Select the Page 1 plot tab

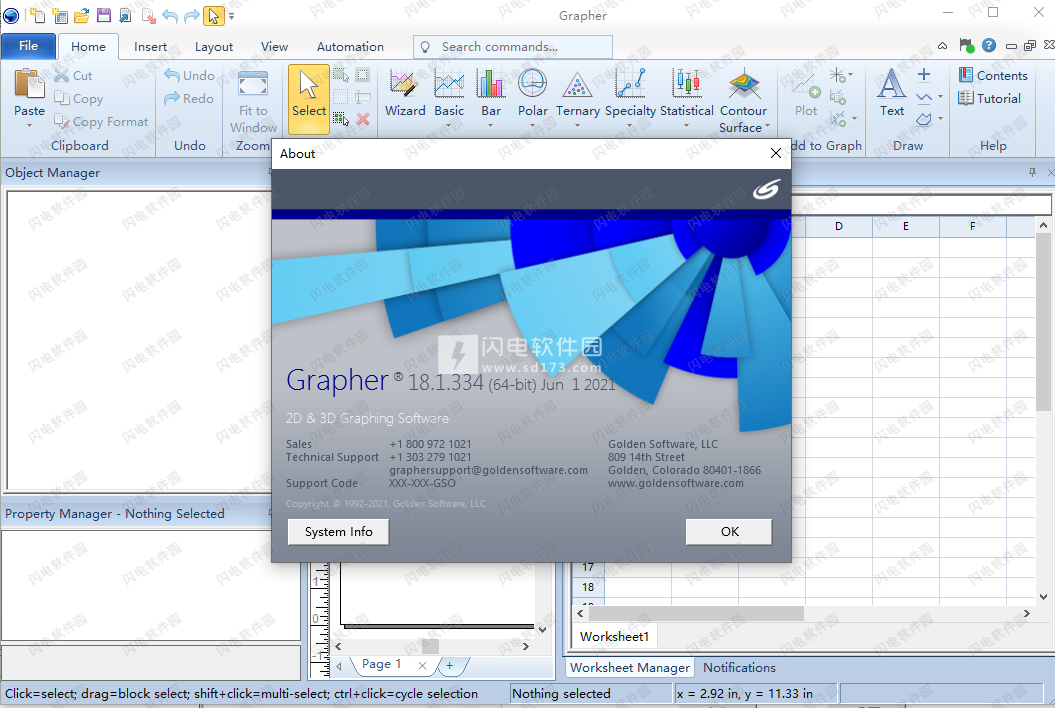pyautogui.click(x=381, y=664)
